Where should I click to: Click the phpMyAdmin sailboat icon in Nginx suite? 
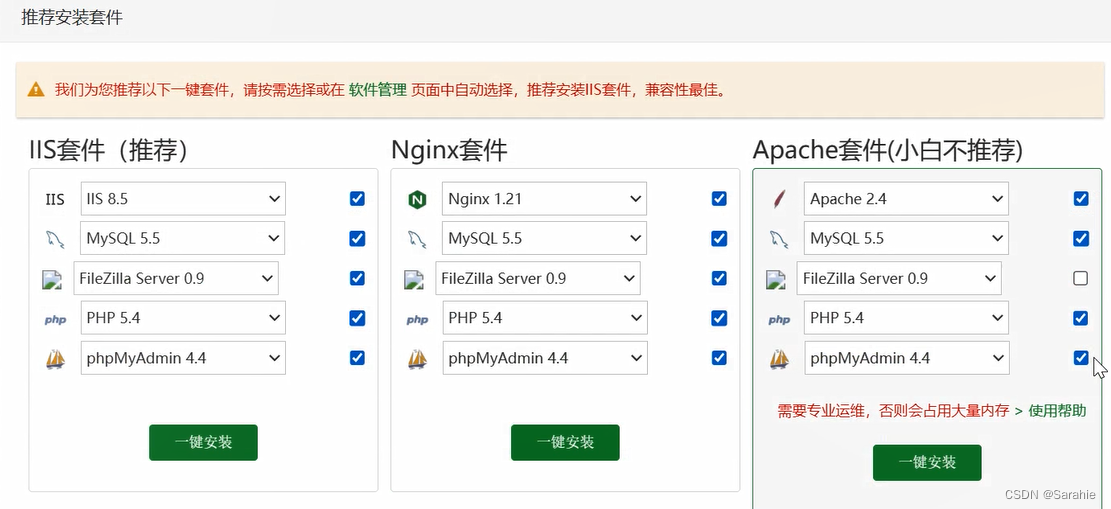coord(417,359)
